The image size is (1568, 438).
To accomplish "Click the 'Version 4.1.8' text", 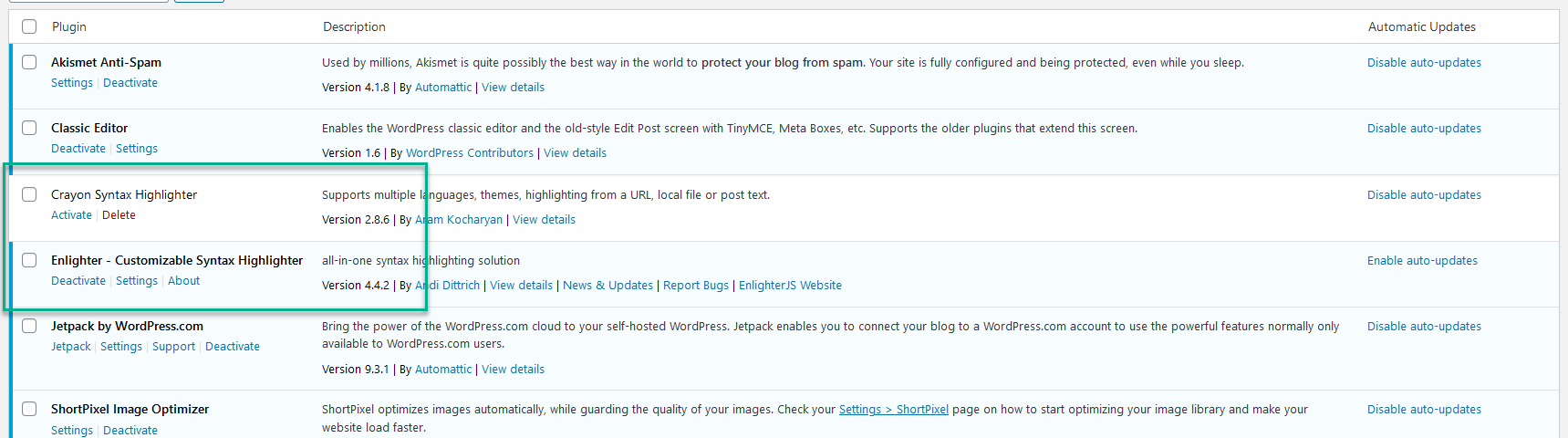I will pos(356,88).
